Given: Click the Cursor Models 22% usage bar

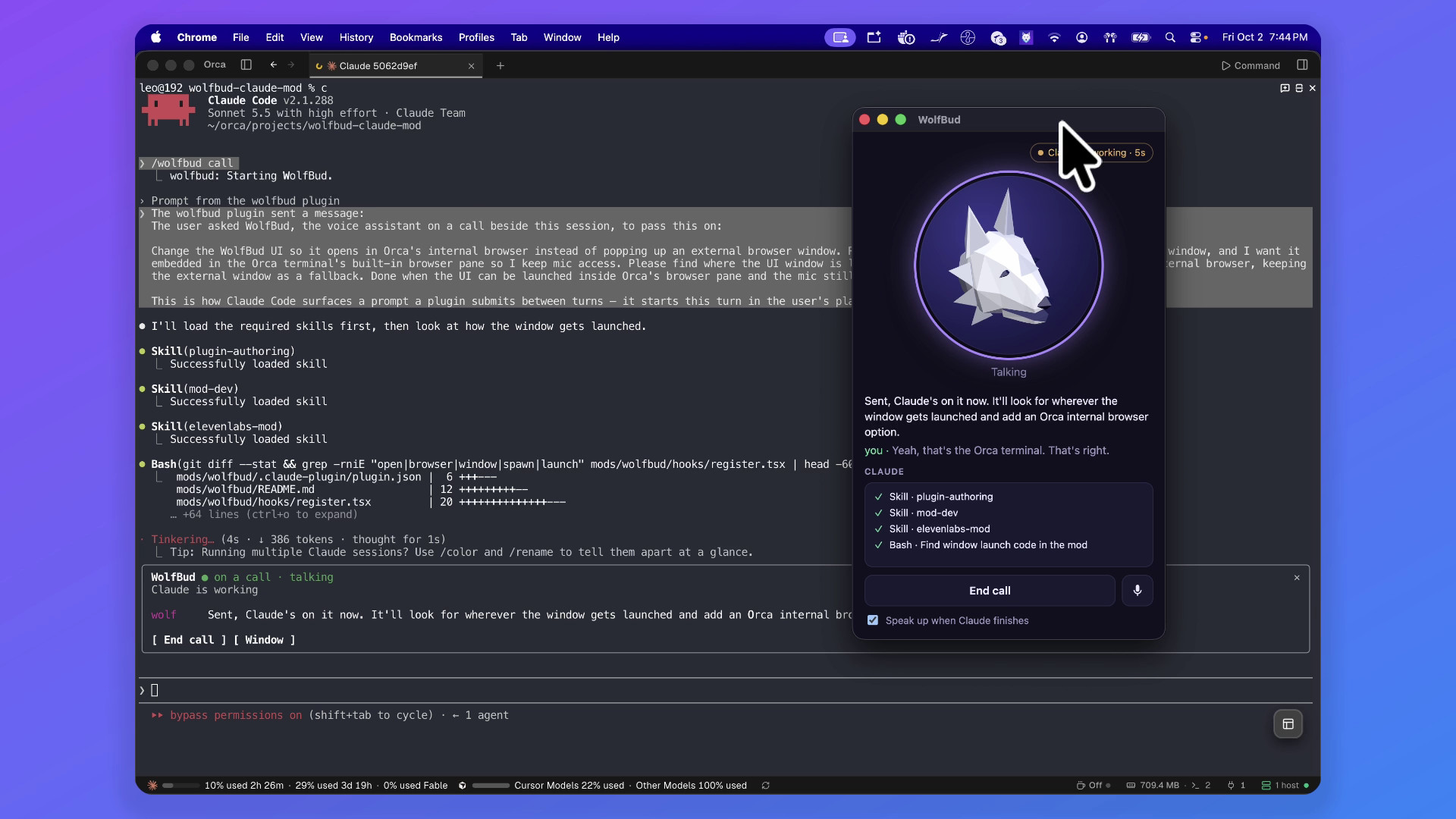Looking at the screenshot, I should coord(491,786).
